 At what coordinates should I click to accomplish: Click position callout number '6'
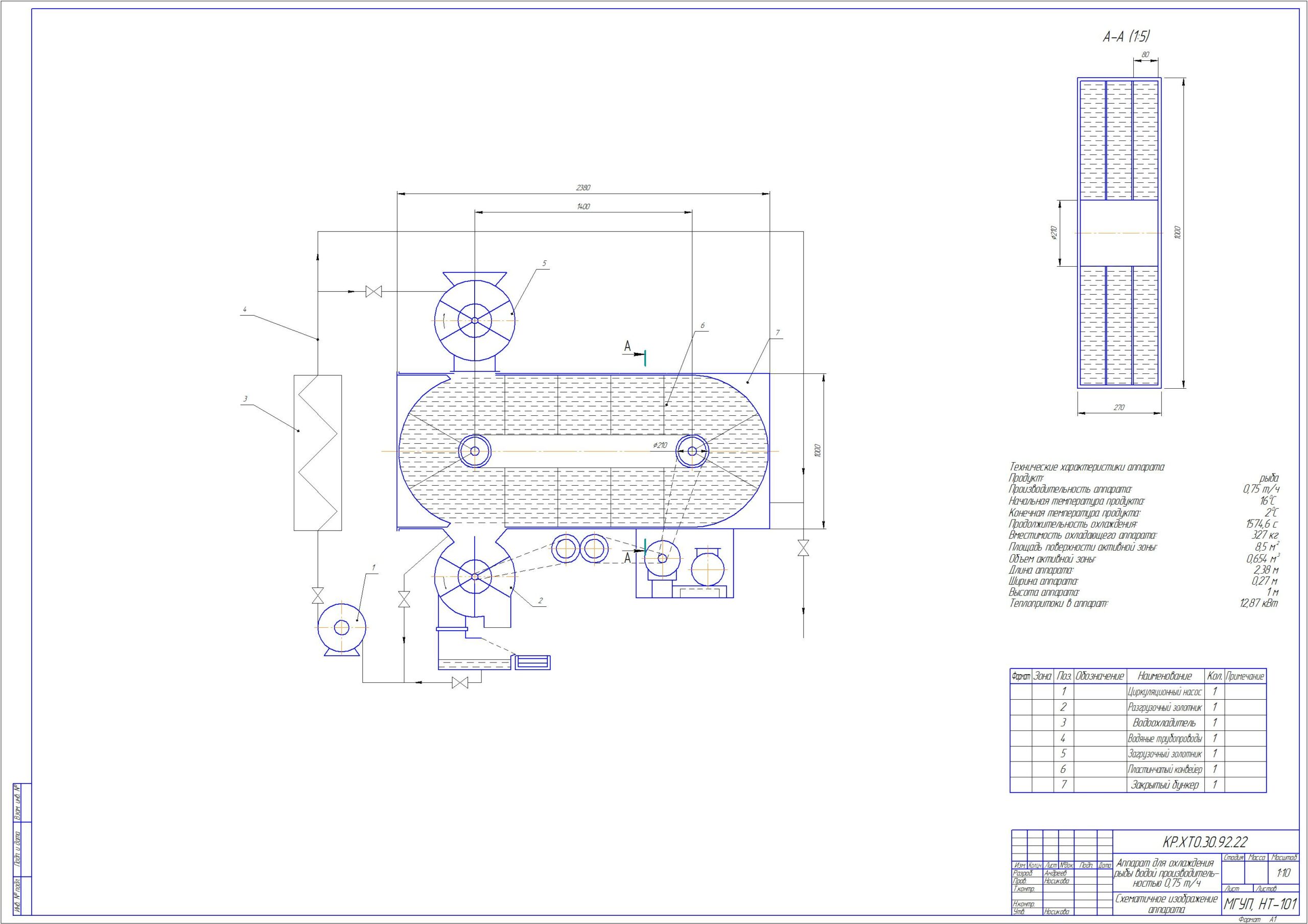click(703, 325)
